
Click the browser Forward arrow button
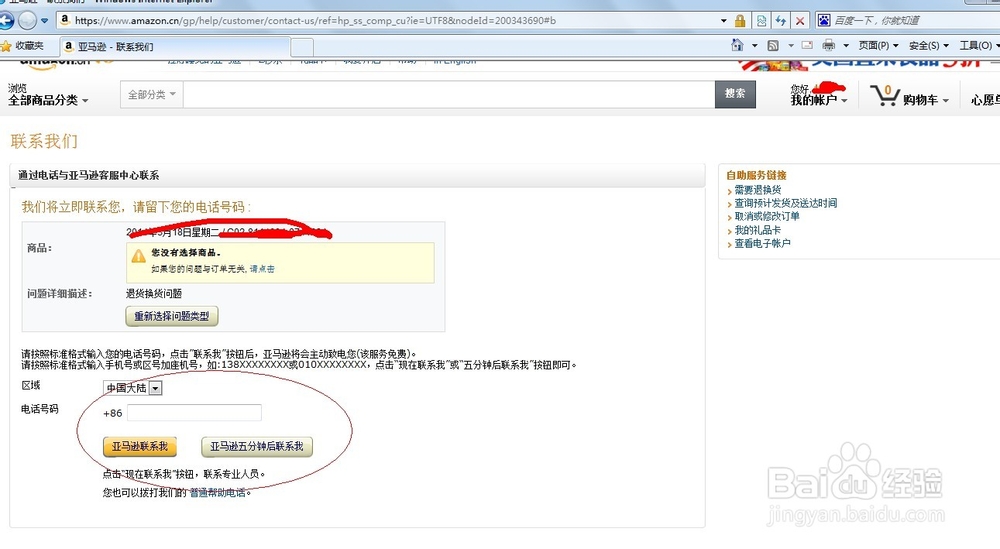[27, 20]
